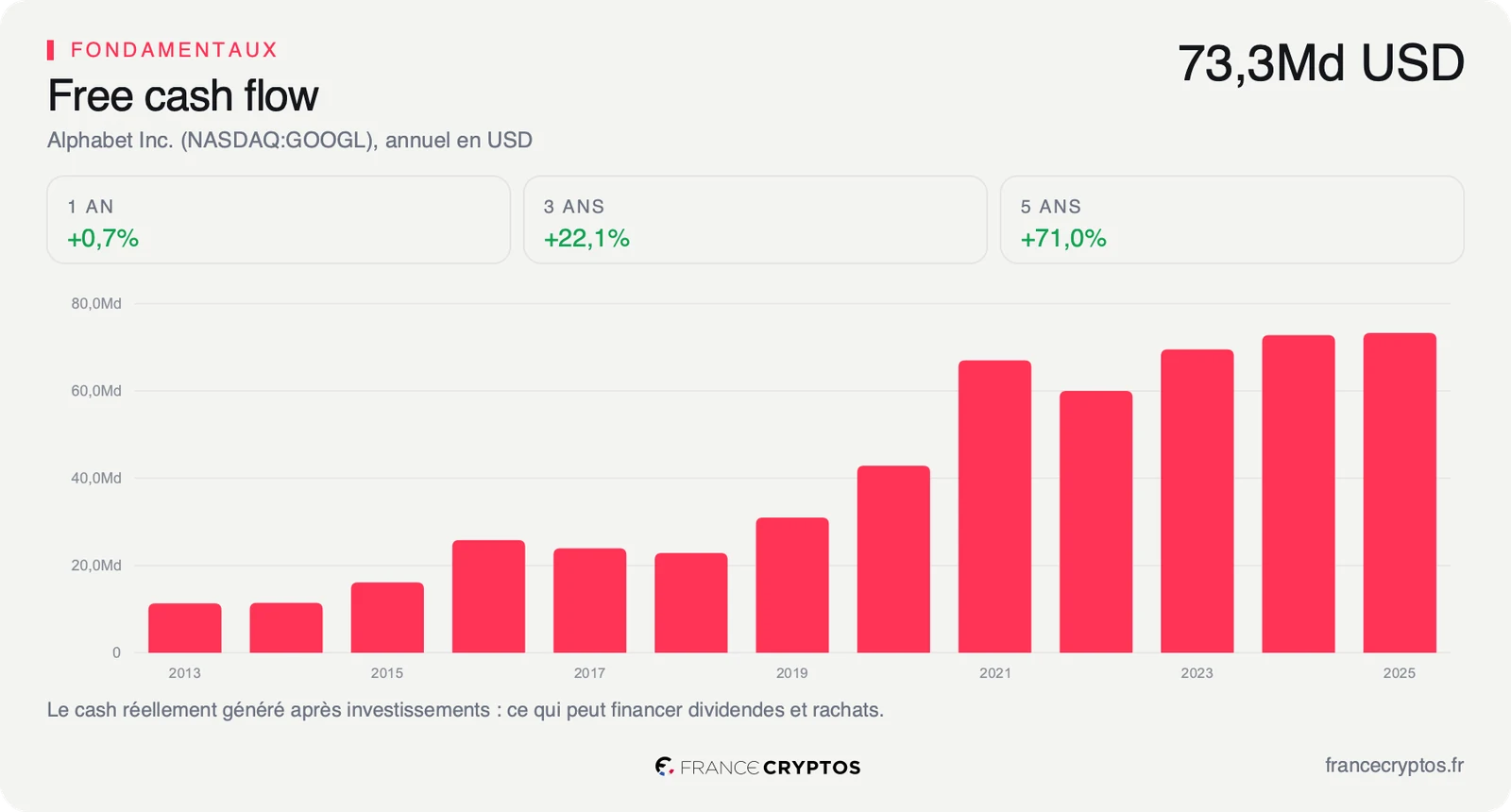Select the 5 ANS performance card

pyautogui.click(x=1232, y=220)
